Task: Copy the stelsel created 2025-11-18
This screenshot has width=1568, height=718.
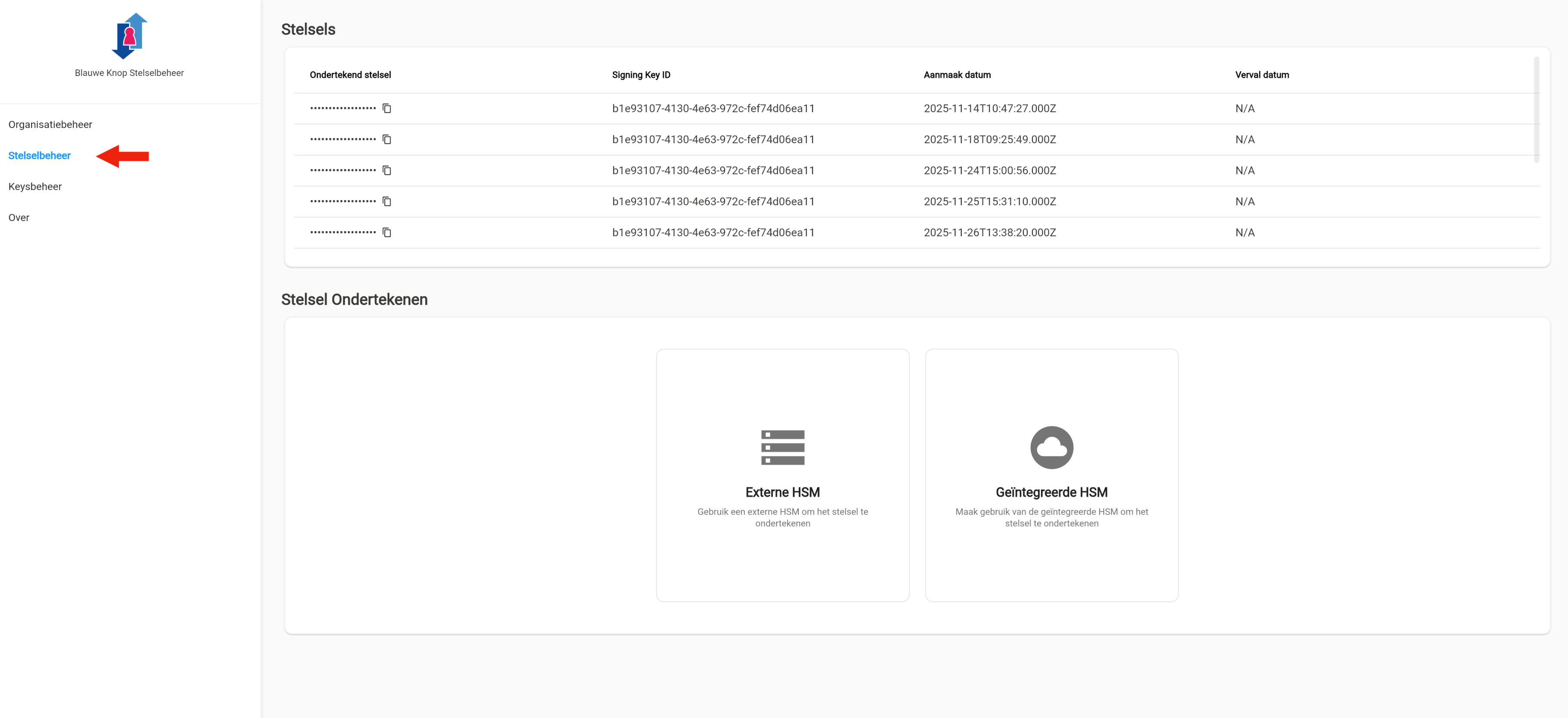Action: click(386, 139)
